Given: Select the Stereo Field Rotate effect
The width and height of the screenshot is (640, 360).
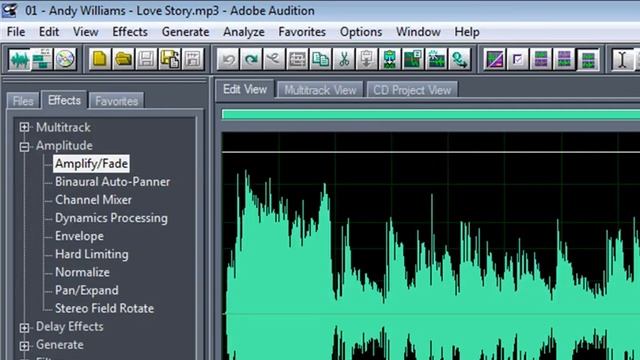Looking at the screenshot, I should (x=104, y=308).
